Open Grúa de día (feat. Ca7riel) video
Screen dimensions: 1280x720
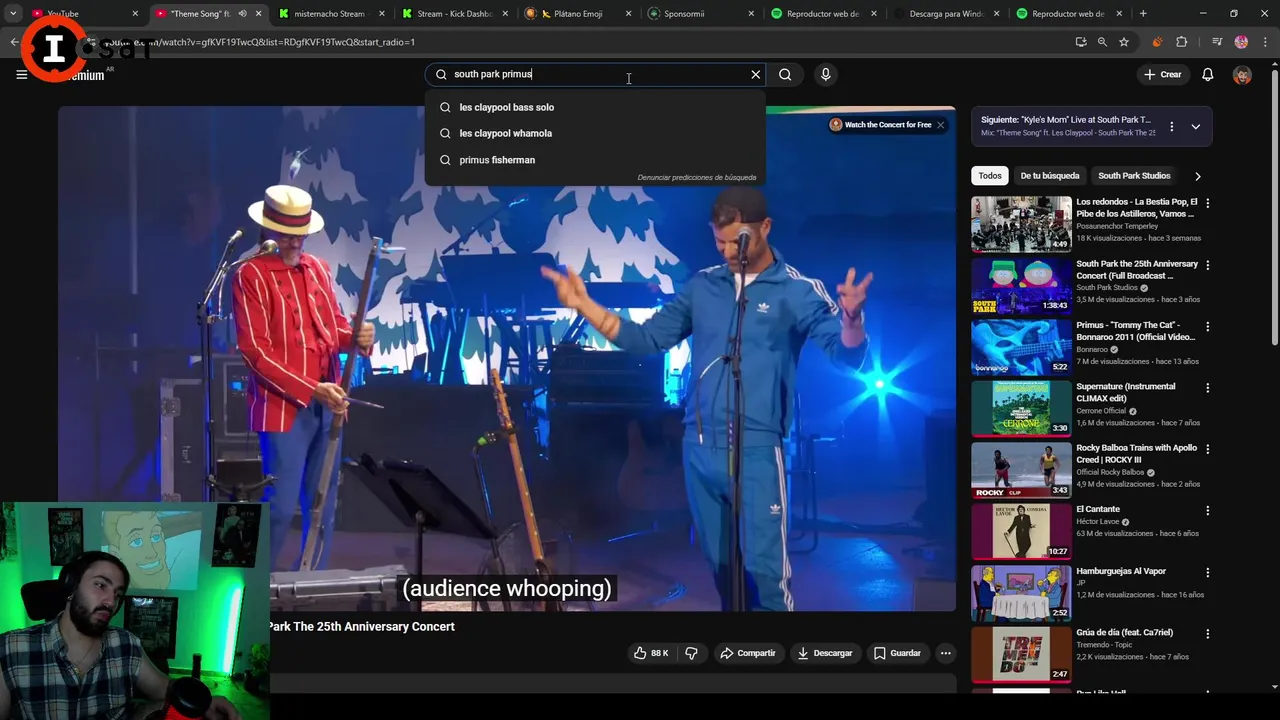(x=1124, y=633)
